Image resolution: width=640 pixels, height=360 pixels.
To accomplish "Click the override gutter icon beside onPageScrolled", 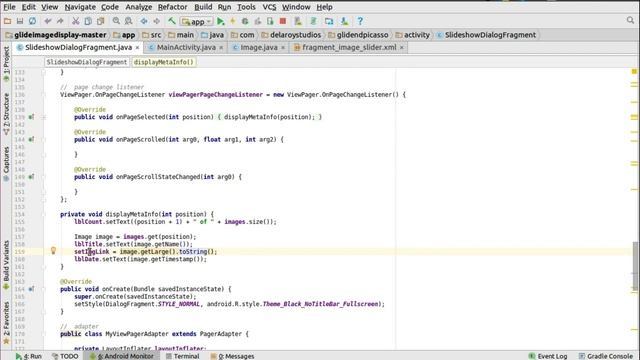I will [31, 140].
